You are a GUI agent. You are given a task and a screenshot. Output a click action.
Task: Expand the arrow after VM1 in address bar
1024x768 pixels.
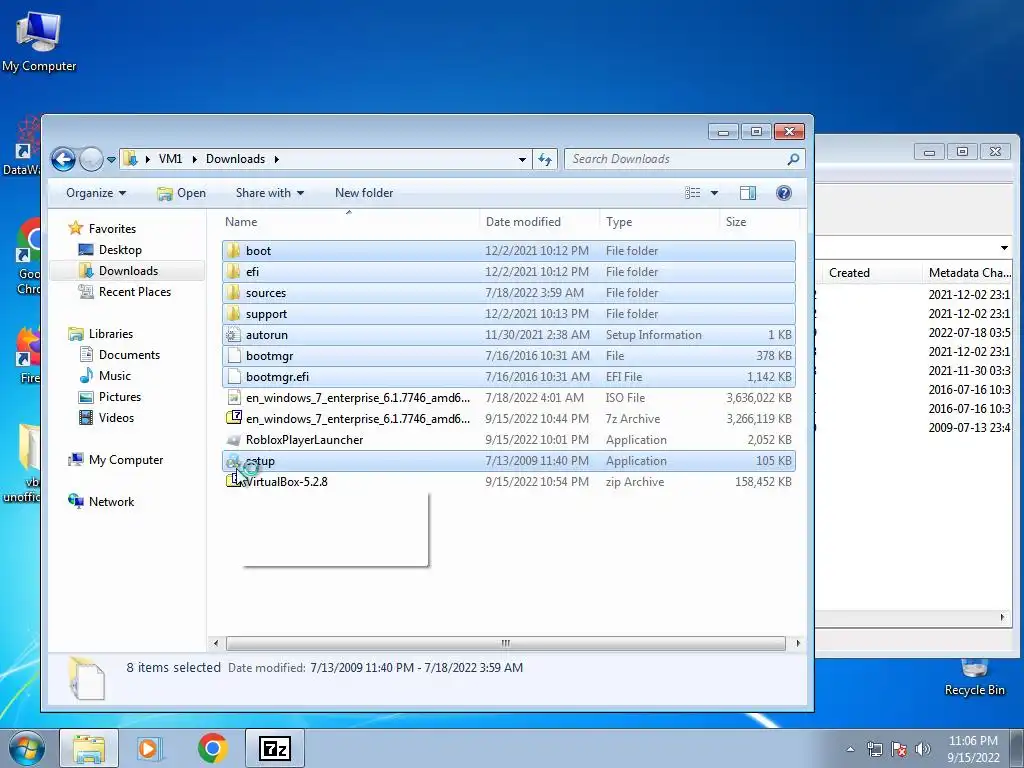[x=195, y=159]
